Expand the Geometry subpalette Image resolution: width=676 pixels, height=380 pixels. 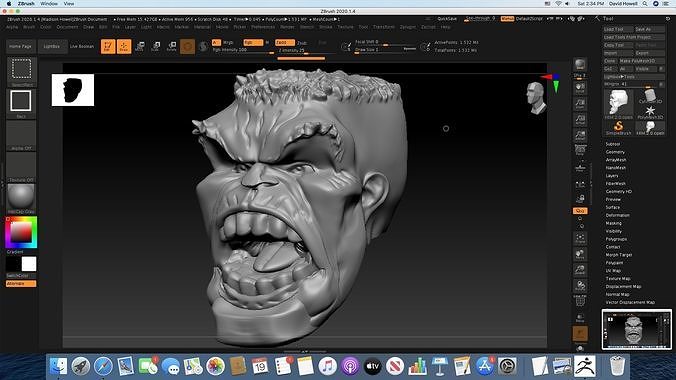pyautogui.click(x=615, y=152)
